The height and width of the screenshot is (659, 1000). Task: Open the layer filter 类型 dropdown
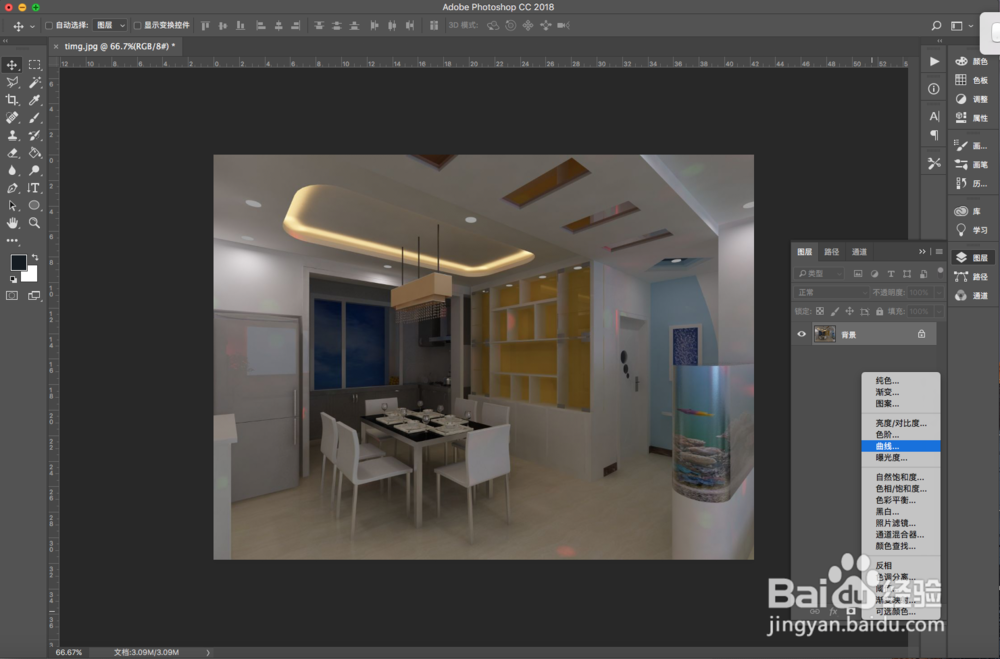(x=820, y=274)
